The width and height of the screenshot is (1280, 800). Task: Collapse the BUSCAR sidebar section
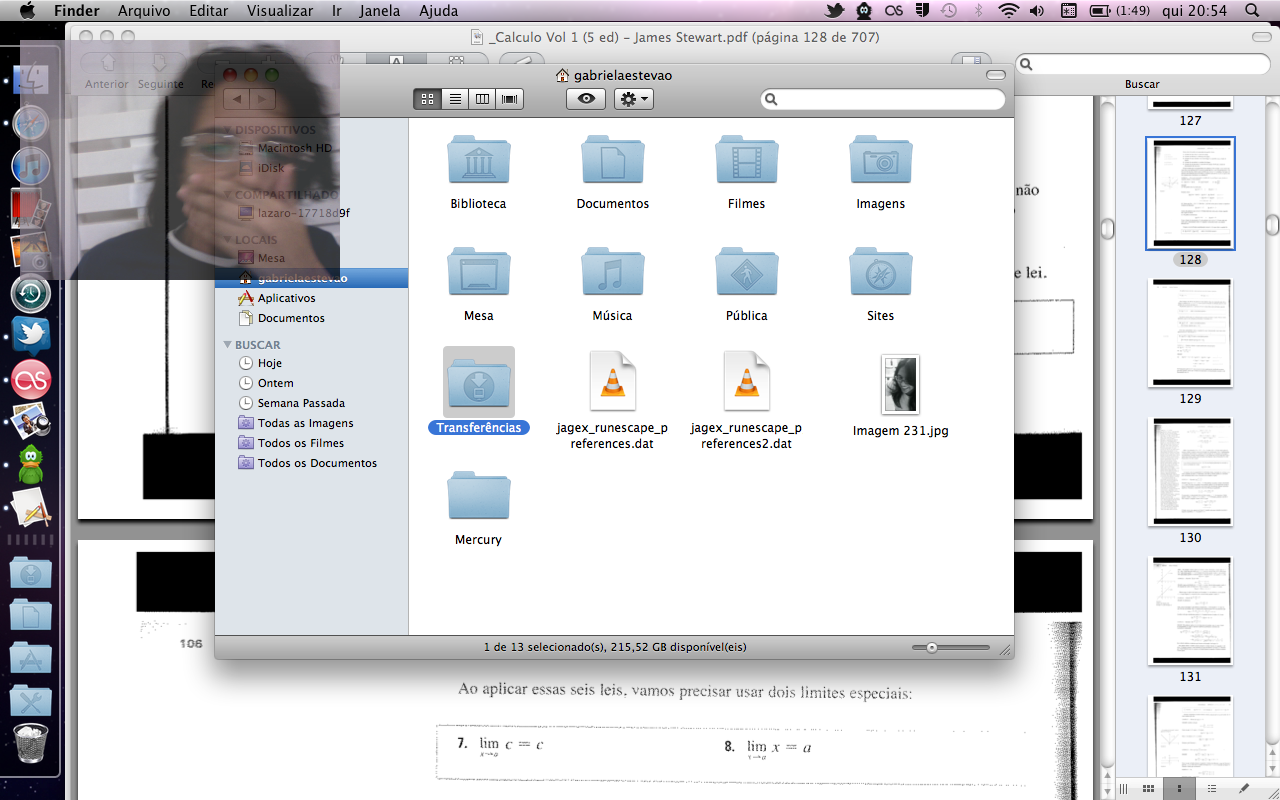point(228,345)
